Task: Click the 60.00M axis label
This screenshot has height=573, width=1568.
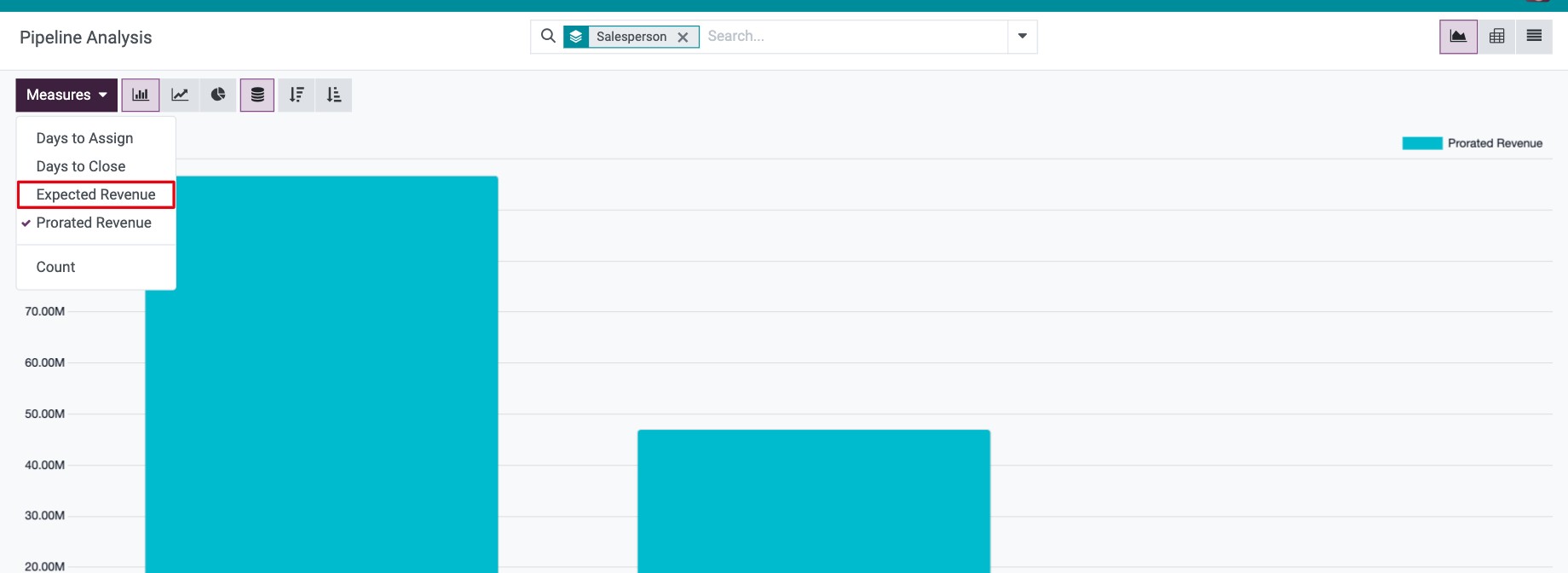Action: pos(44,362)
